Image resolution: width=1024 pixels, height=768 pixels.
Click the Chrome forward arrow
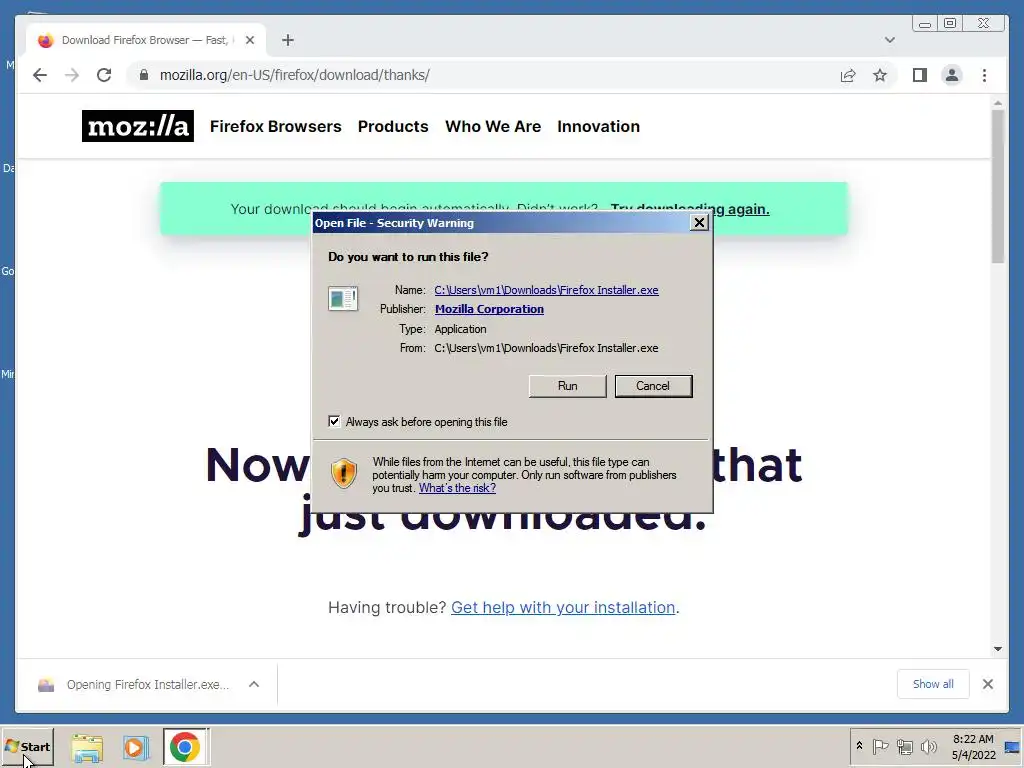(72, 75)
